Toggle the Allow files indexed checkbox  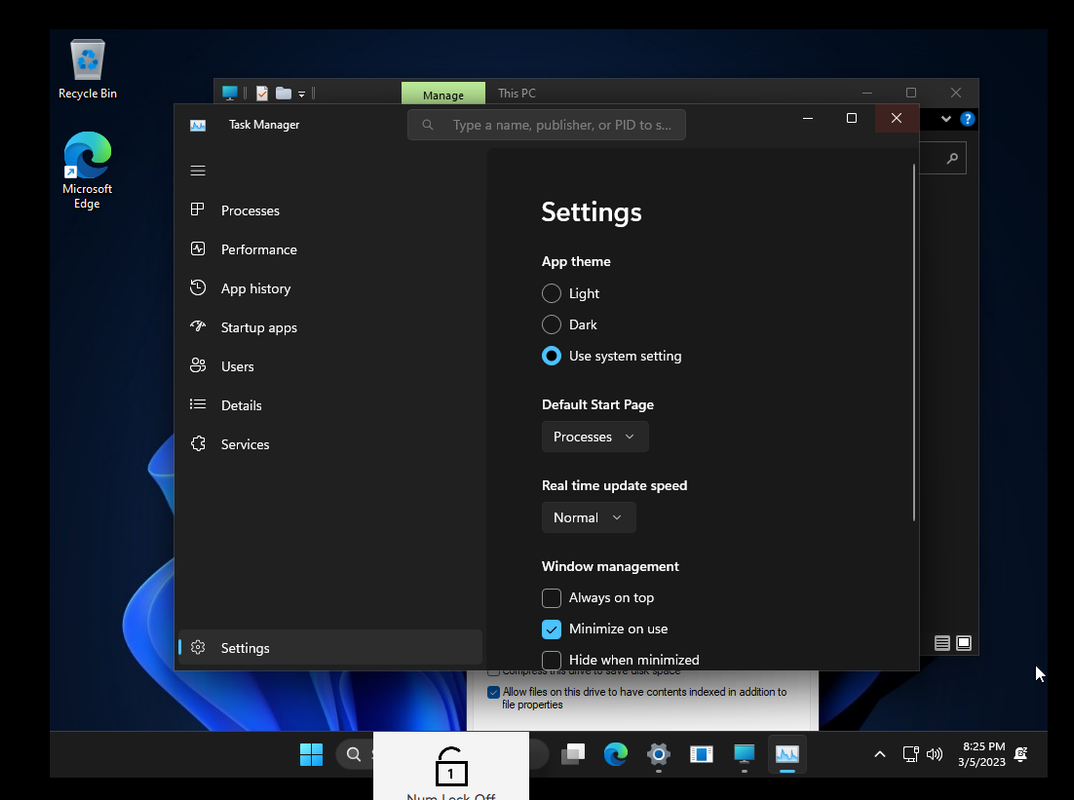point(493,692)
